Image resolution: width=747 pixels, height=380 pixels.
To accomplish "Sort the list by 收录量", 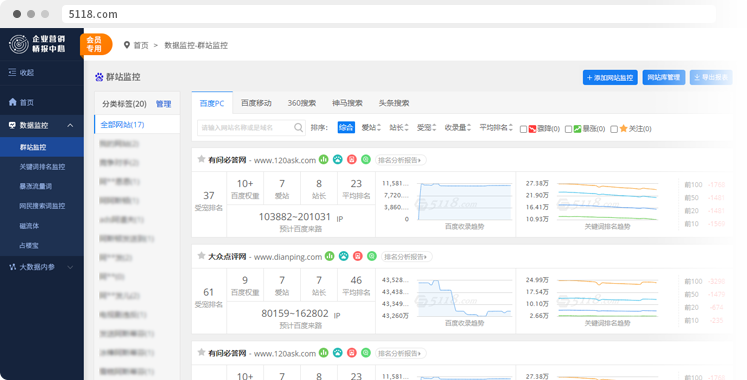I will 457,128.
